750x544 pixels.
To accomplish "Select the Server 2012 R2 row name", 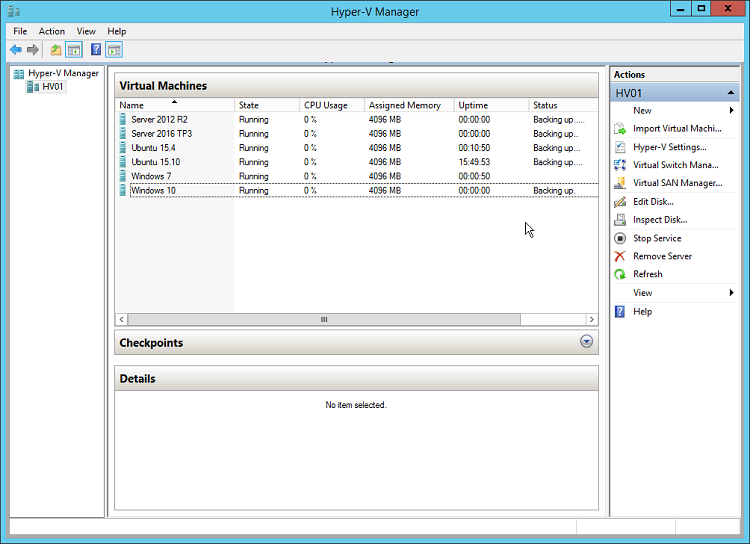I will click(x=159, y=120).
